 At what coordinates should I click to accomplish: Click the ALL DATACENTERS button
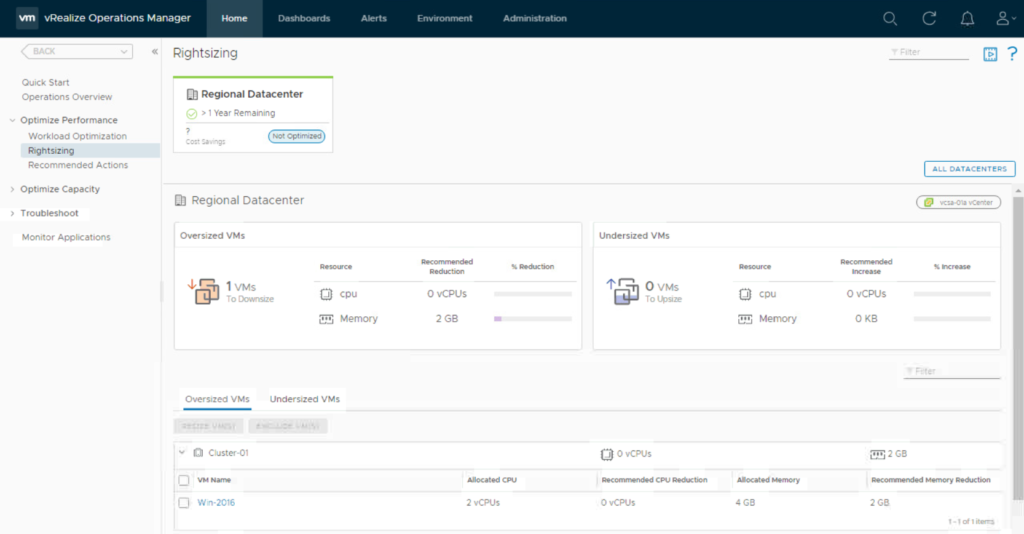969,169
